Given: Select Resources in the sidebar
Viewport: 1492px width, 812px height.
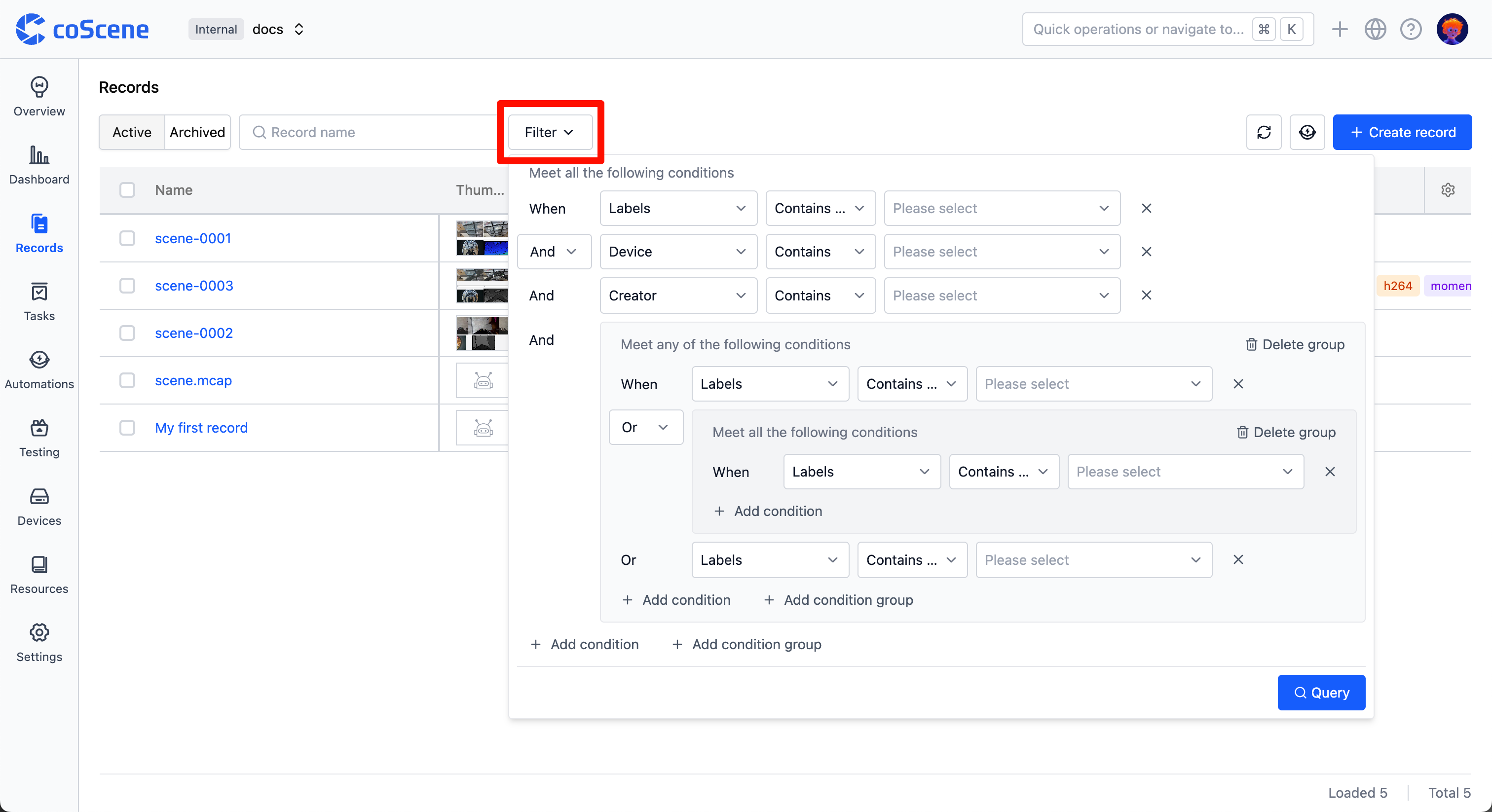Looking at the screenshot, I should point(39,575).
